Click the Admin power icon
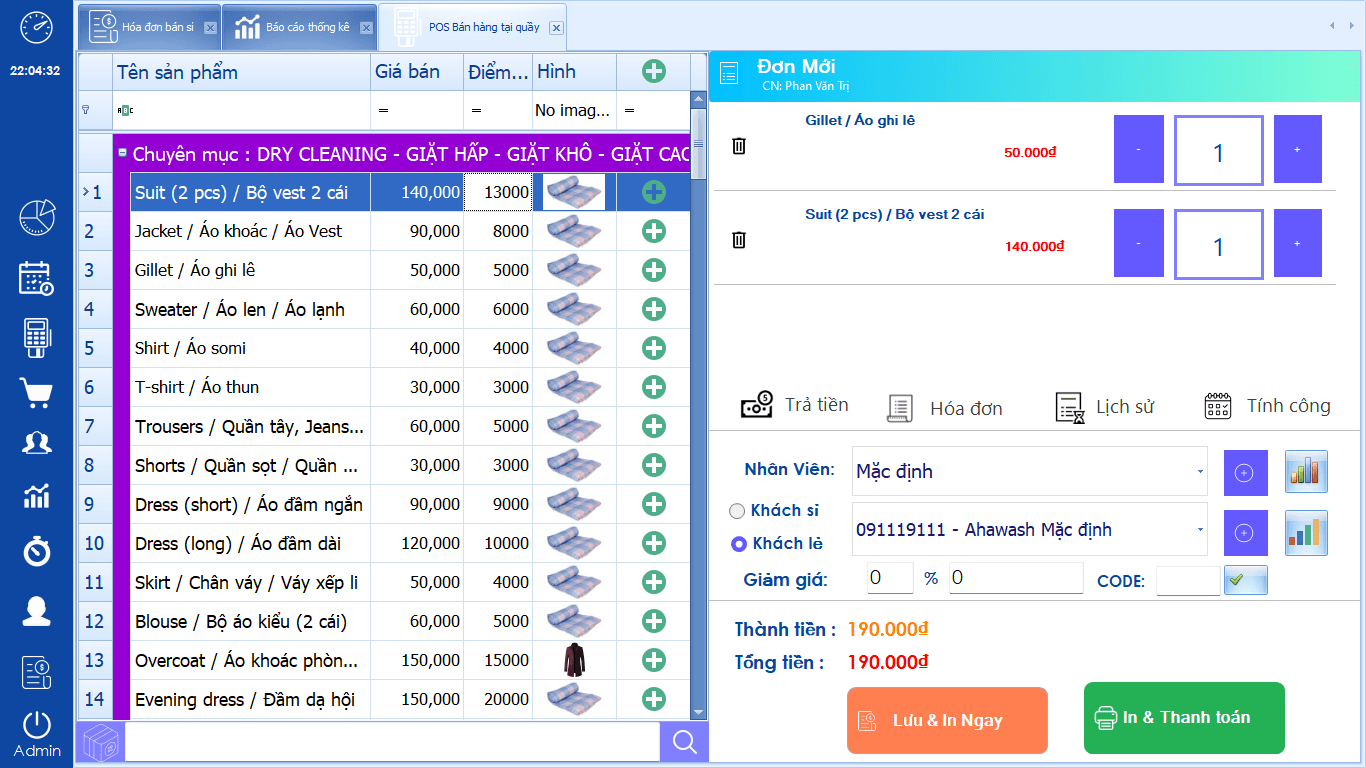The height and width of the screenshot is (768, 1366). (x=36, y=725)
